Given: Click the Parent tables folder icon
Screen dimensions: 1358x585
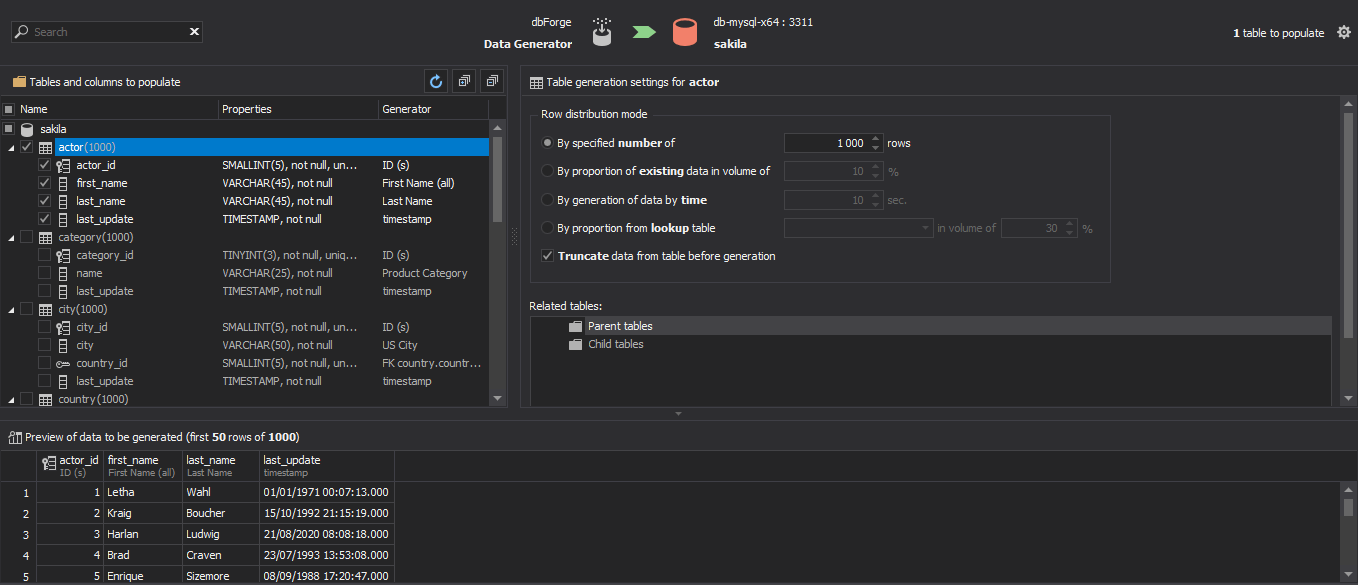Looking at the screenshot, I should (x=575, y=326).
